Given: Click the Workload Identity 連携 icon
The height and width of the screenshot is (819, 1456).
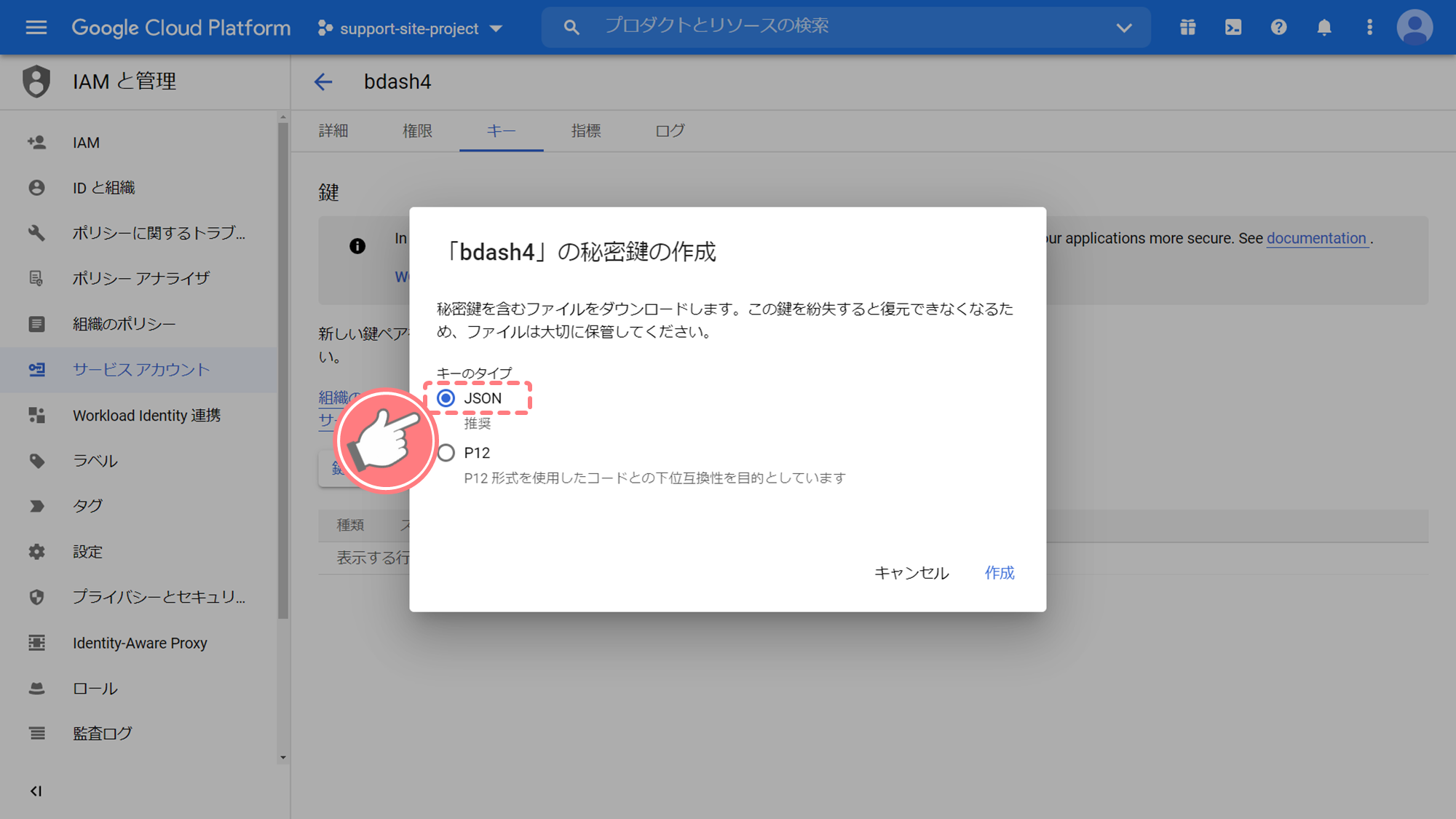Looking at the screenshot, I should point(36,415).
